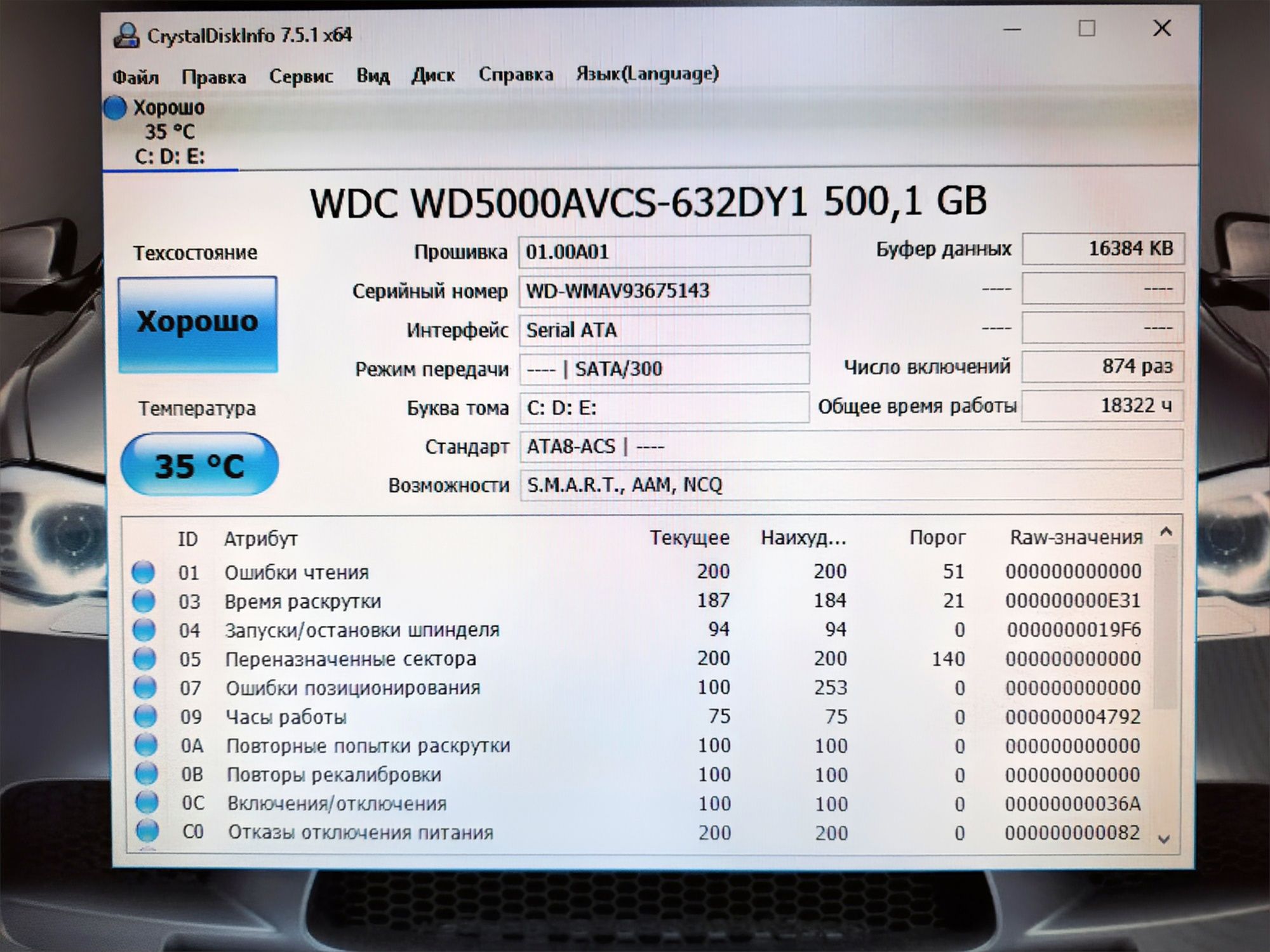
Task: Select the Часы работы attribute row text
Action: [x=286, y=717]
